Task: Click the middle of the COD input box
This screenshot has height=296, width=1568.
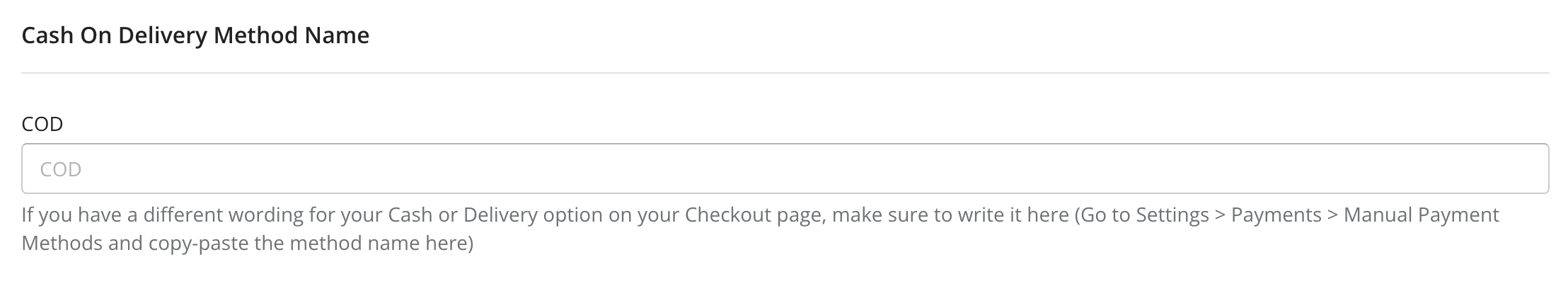Action: (785, 169)
